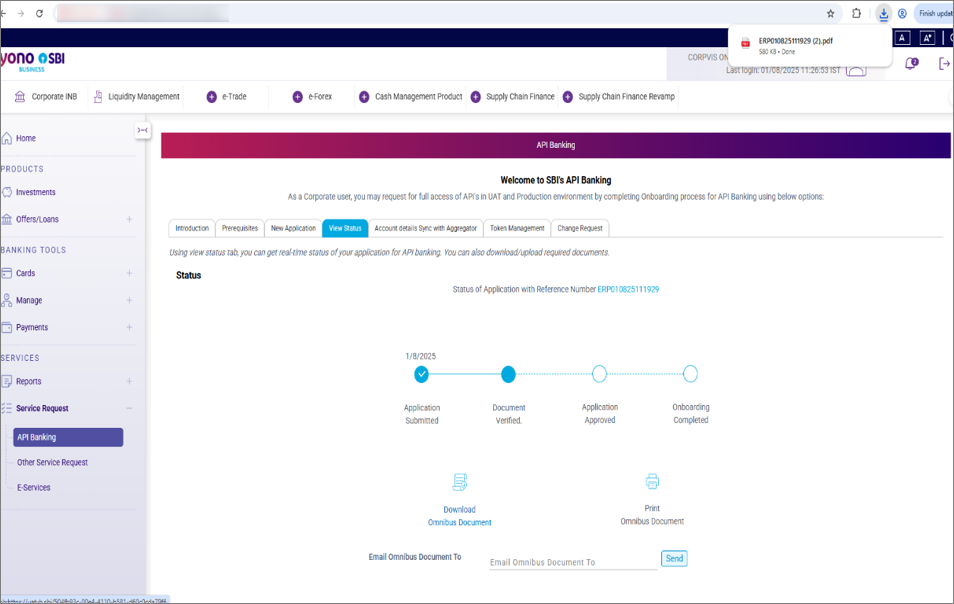Click the Reports sidebar item
Screen dimensions: 954x604
coord(29,381)
